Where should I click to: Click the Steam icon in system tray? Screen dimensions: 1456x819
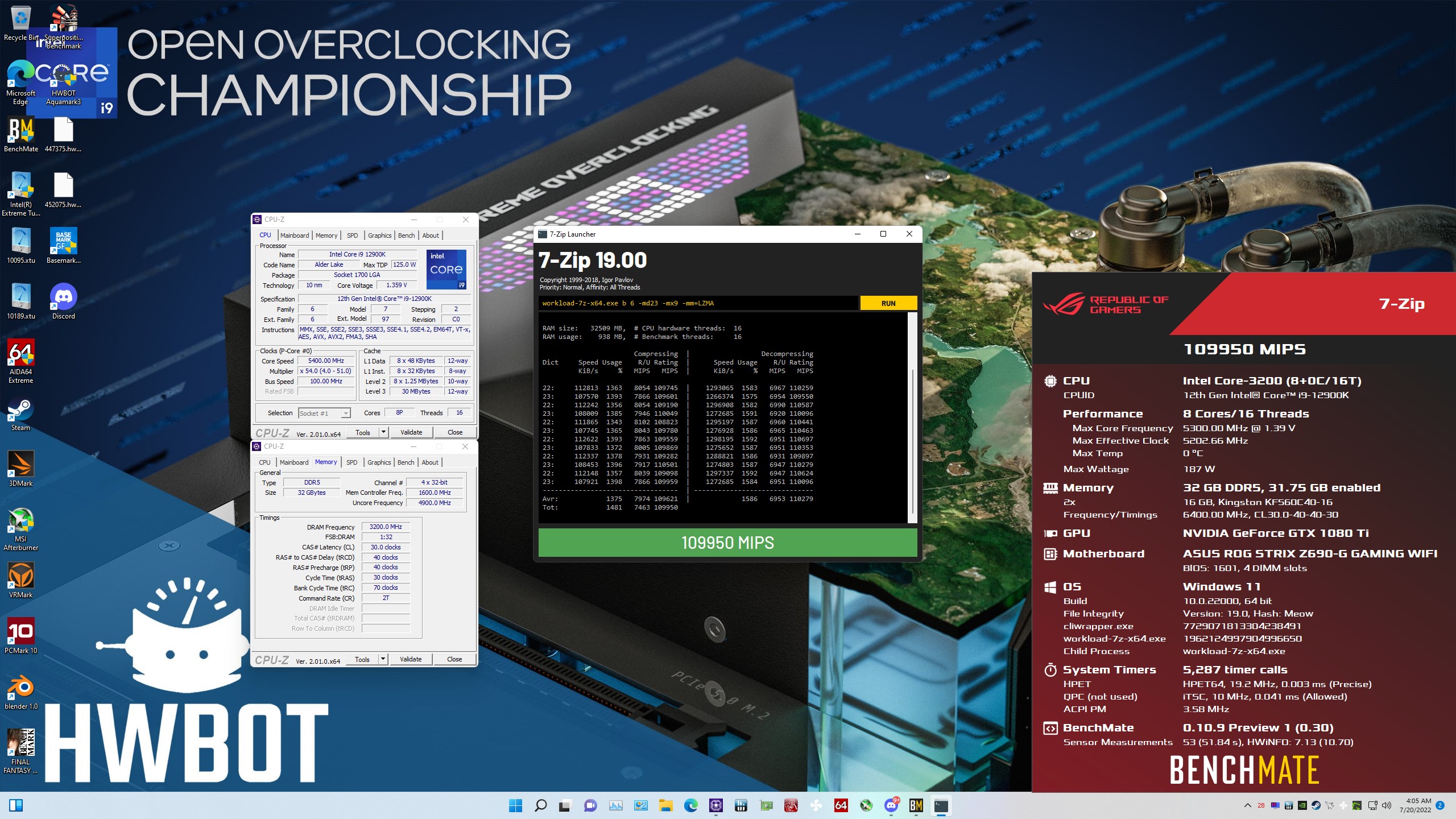pyautogui.click(x=1316, y=805)
